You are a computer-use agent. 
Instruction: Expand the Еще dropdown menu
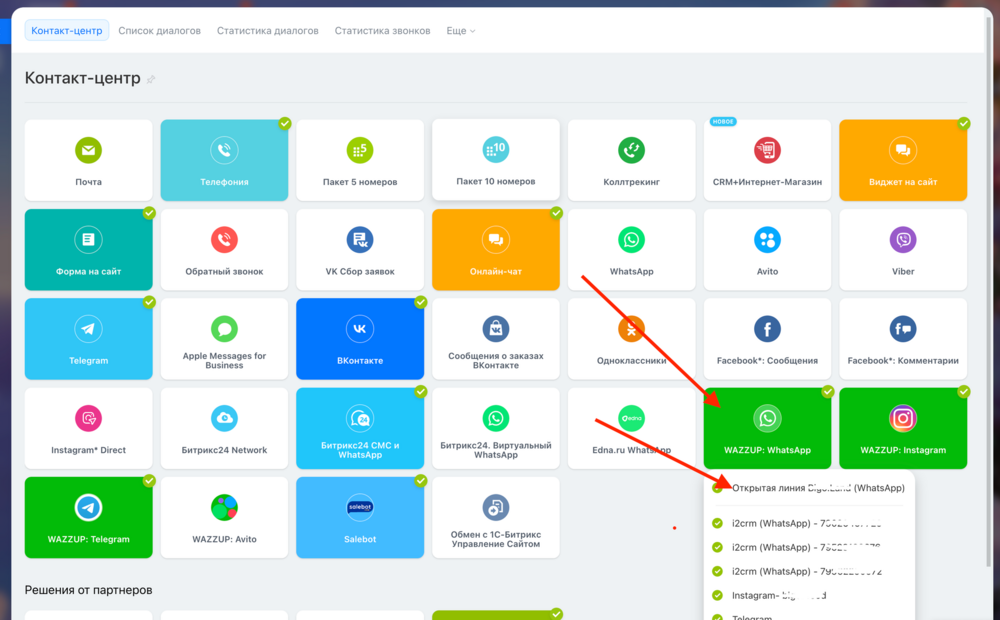[460, 31]
